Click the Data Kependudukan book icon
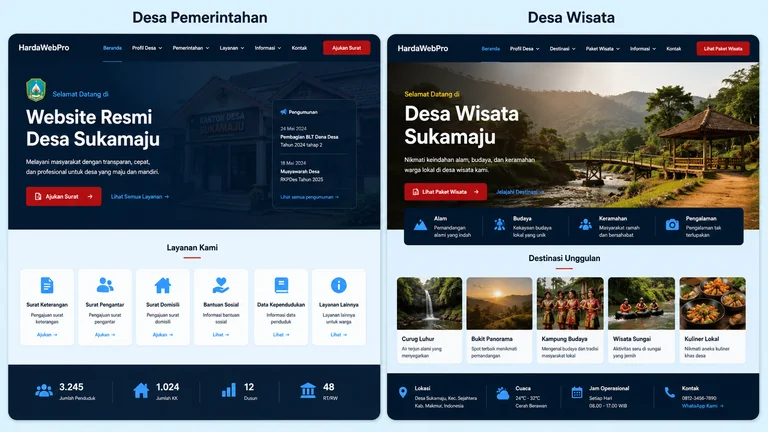 pyautogui.click(x=281, y=285)
